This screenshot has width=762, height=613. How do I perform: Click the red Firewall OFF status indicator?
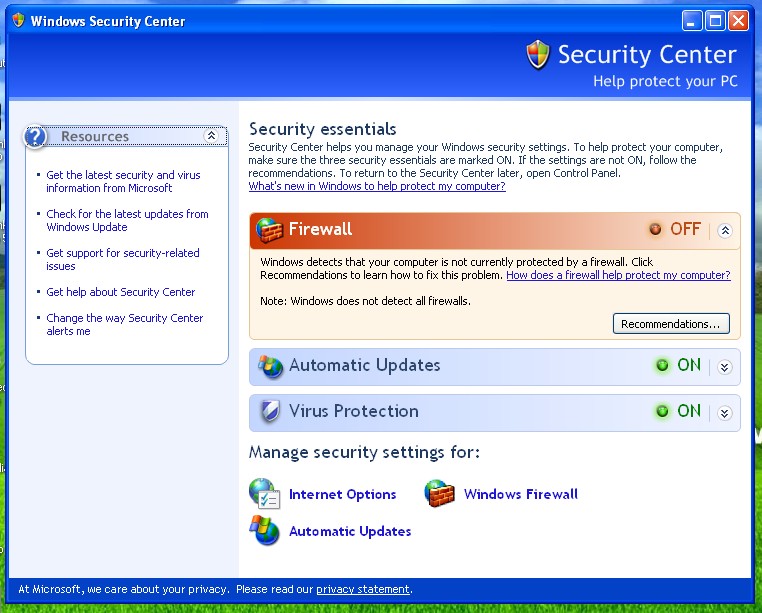[655, 229]
